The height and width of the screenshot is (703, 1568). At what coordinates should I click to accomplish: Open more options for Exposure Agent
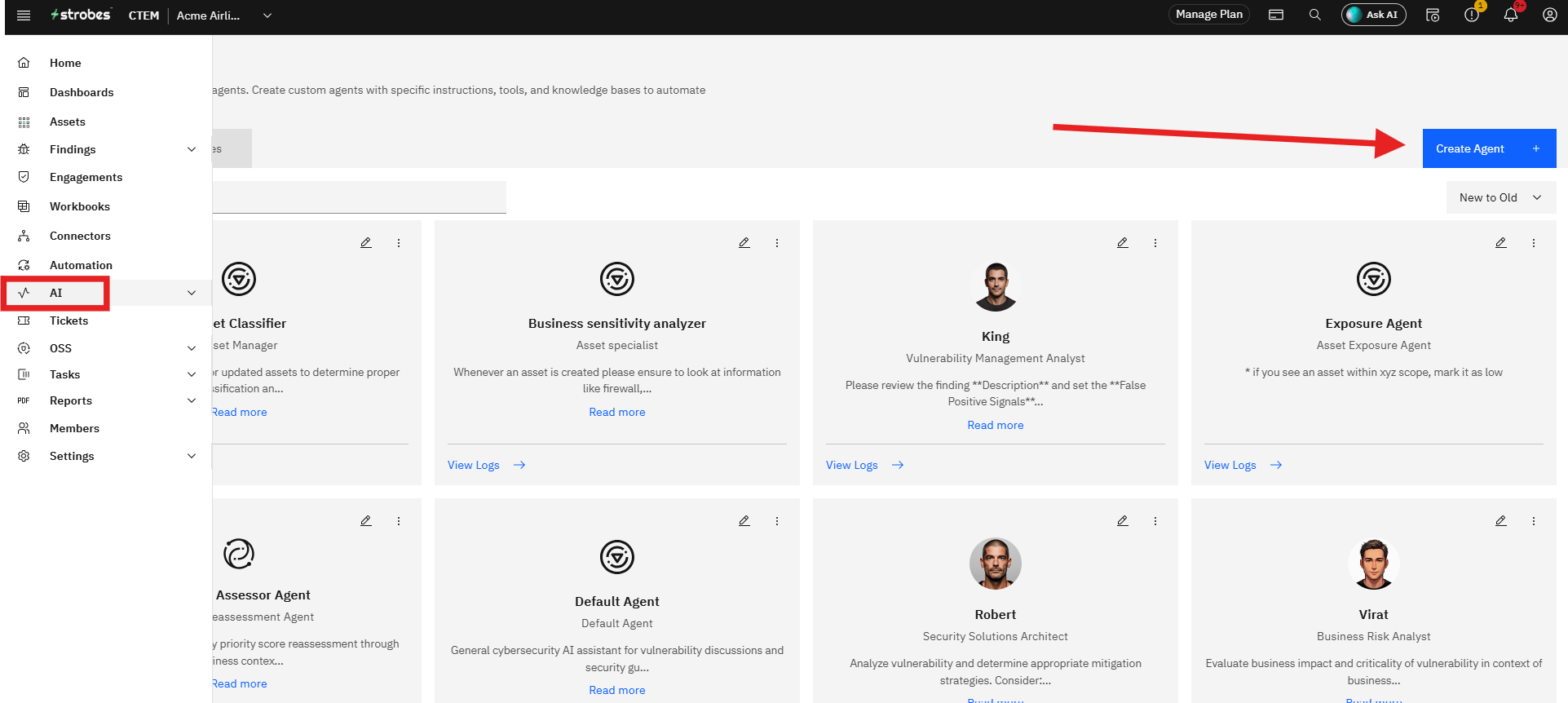pos(1534,243)
